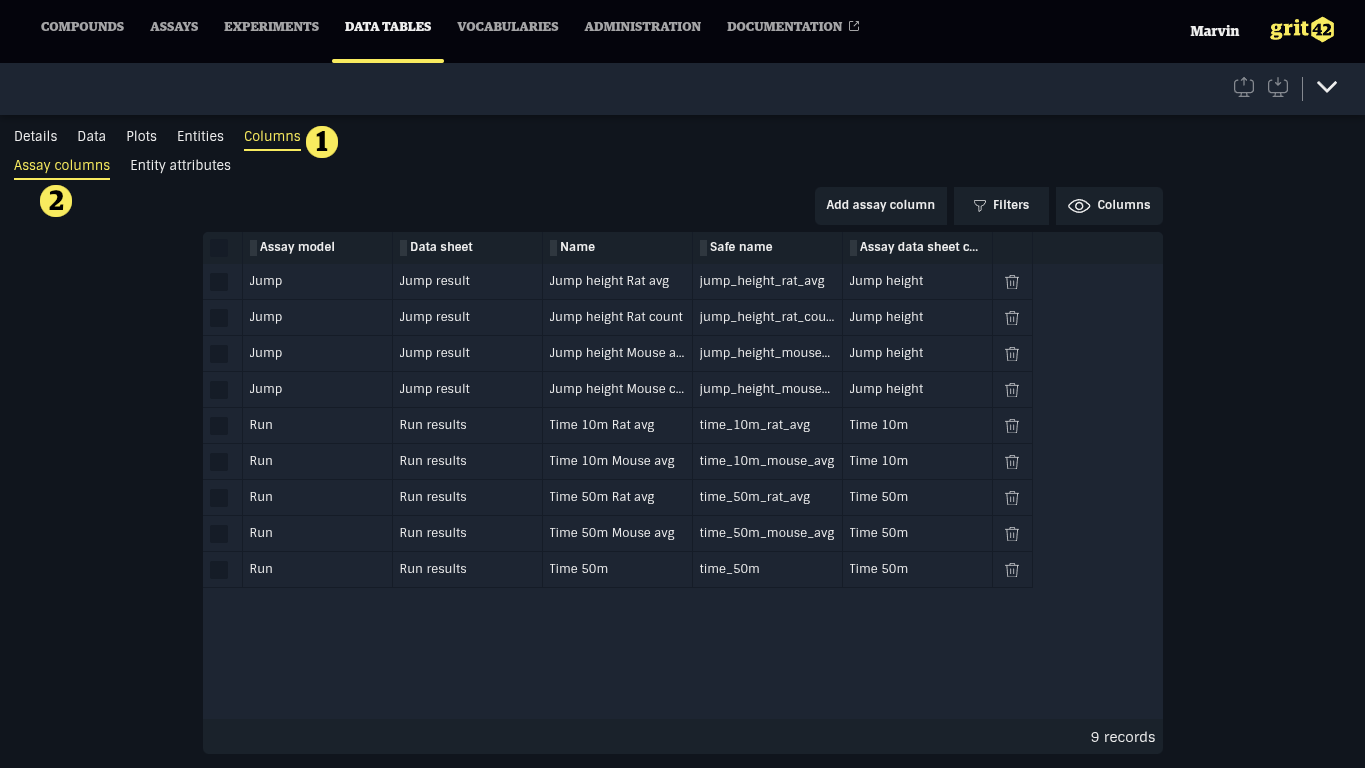1365x768 pixels.
Task: Delete the Jump height Rat count row
Action: [1011, 318]
